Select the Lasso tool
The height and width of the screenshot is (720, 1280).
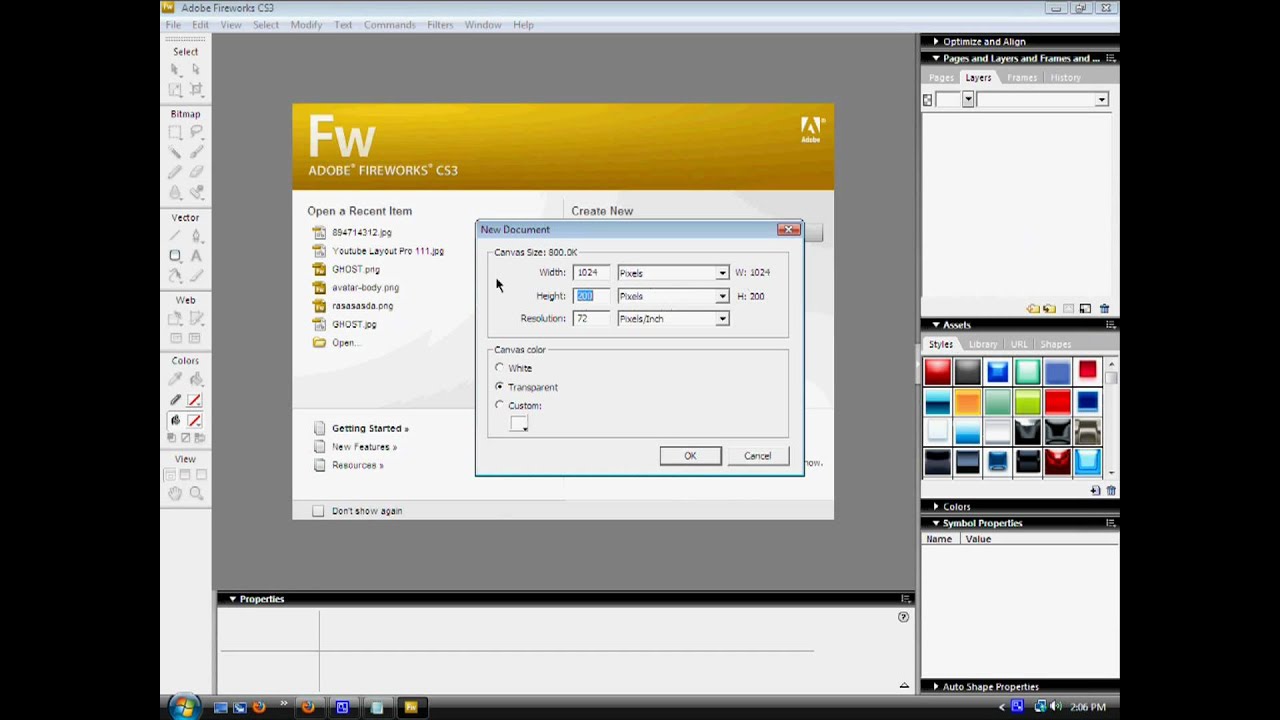[x=196, y=132]
